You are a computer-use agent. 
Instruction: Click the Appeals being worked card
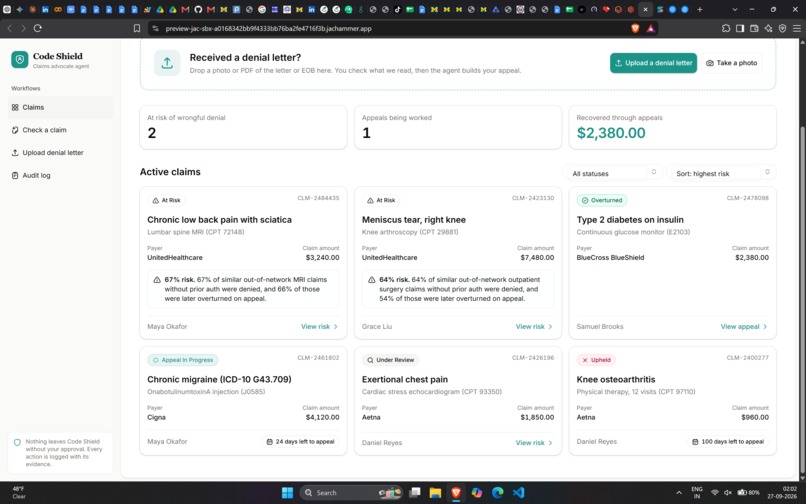458,128
